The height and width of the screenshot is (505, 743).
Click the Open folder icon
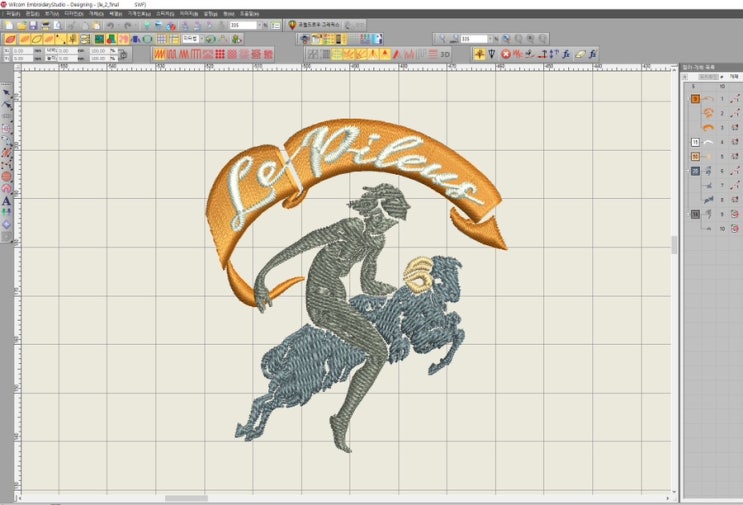[21, 25]
